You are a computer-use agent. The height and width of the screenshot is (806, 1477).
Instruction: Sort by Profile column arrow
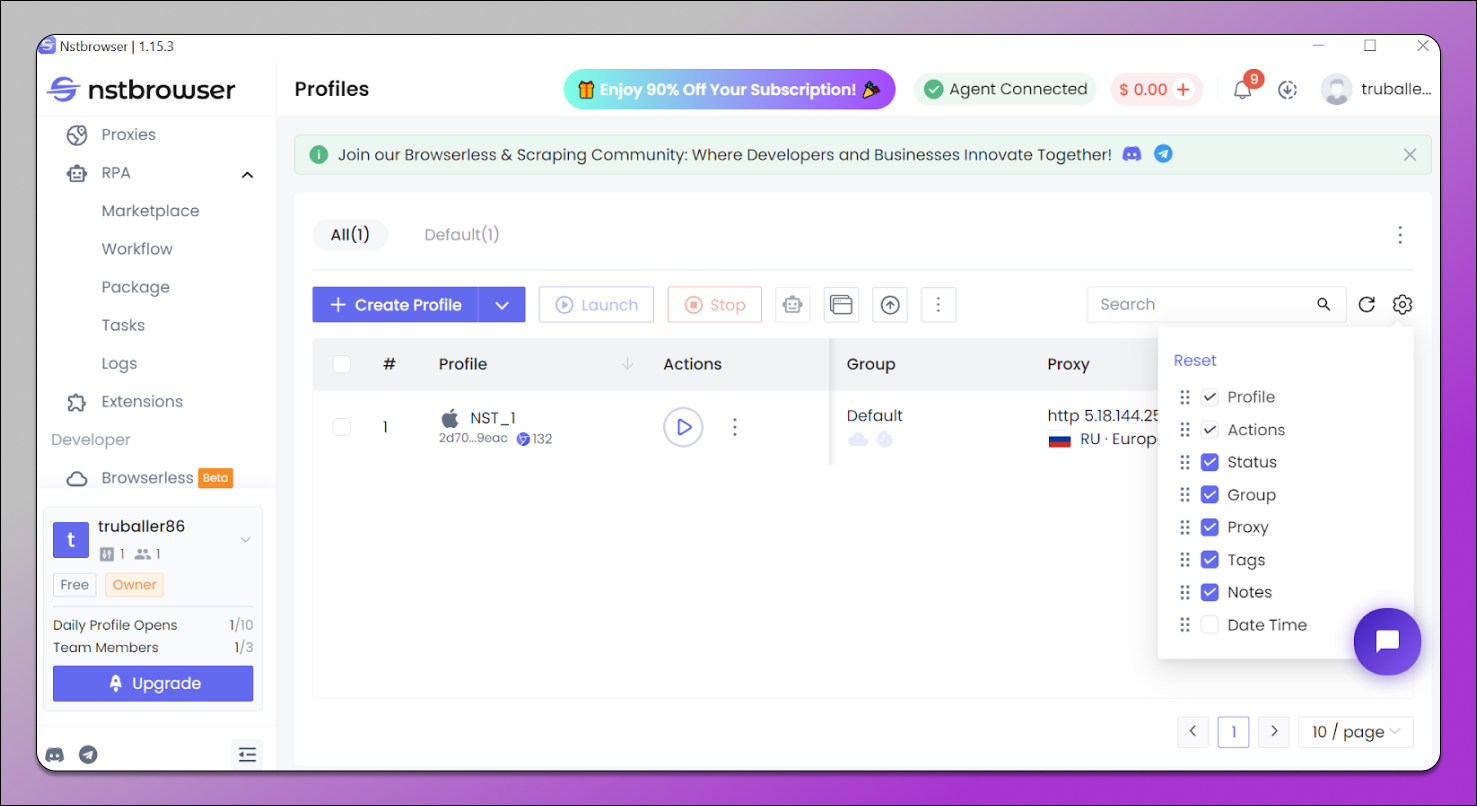[628, 364]
